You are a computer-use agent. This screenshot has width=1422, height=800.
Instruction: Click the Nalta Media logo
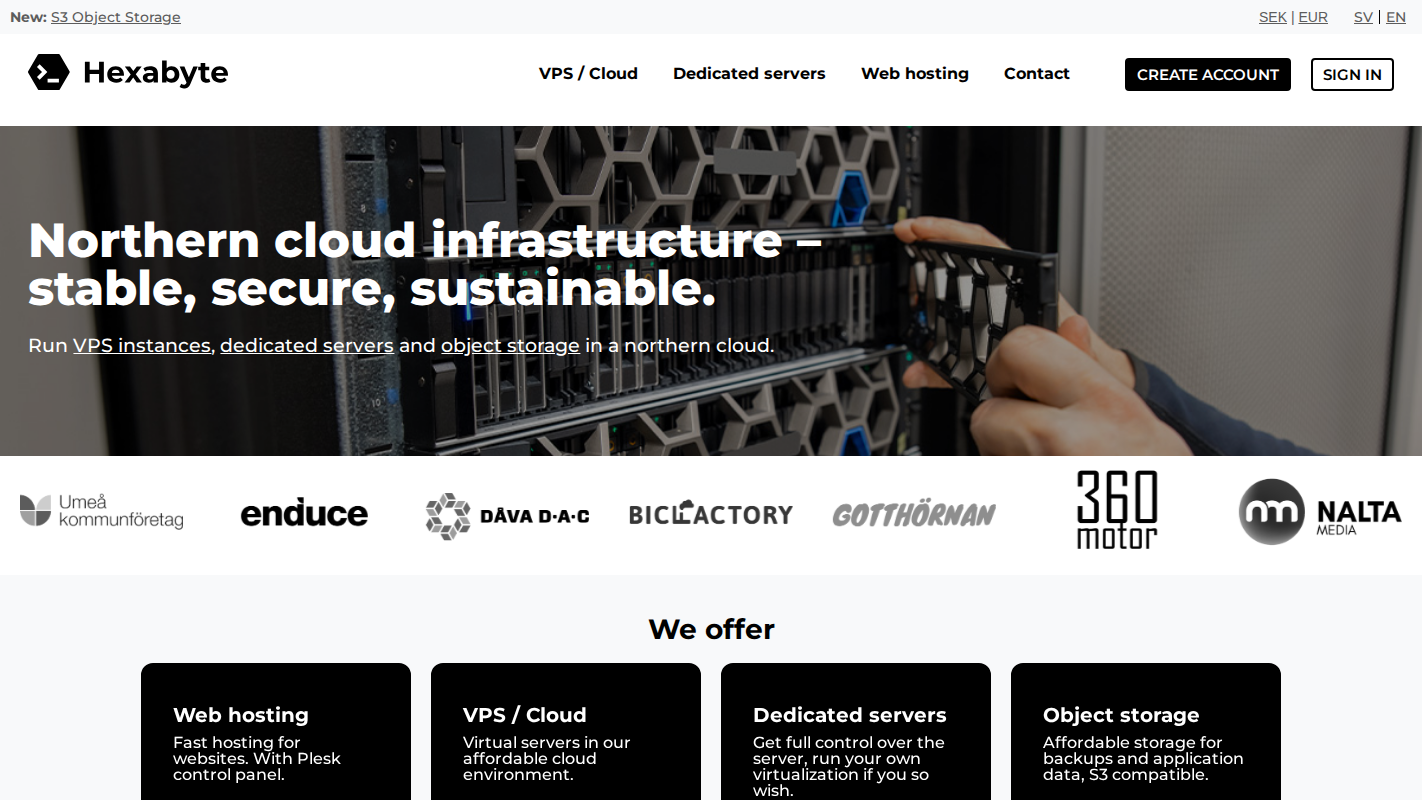pos(1320,512)
